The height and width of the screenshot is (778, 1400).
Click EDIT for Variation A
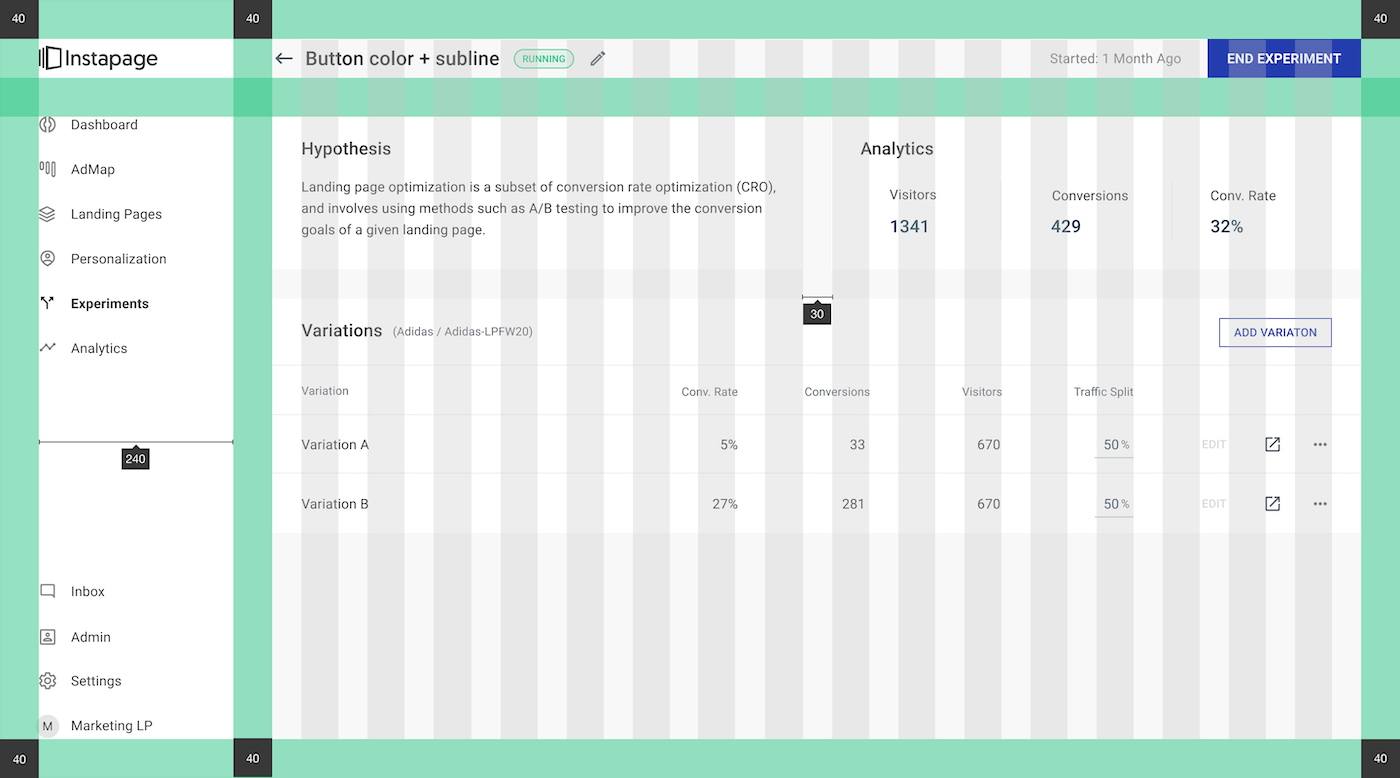(1214, 444)
